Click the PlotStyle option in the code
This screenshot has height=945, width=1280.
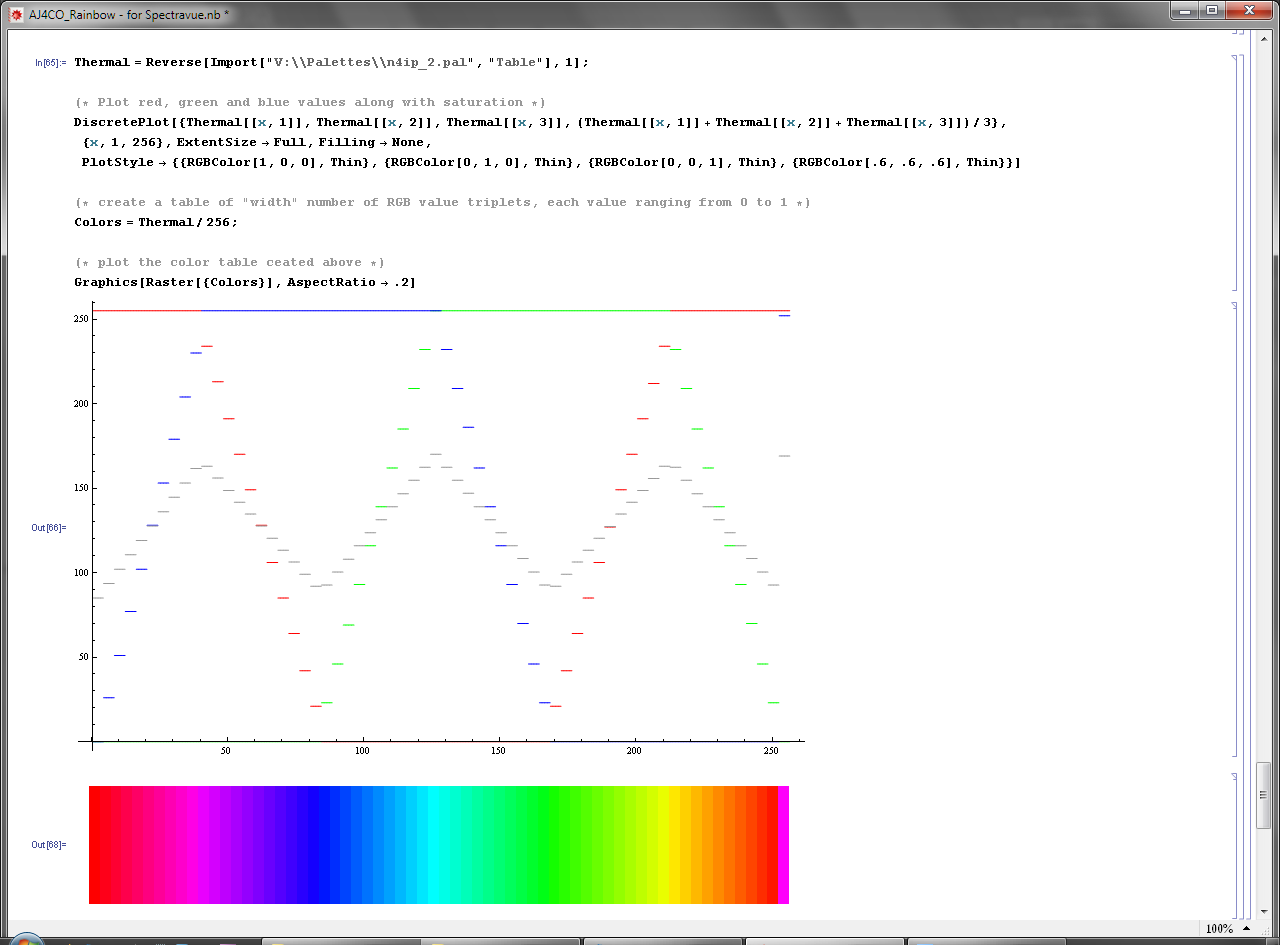coord(118,162)
